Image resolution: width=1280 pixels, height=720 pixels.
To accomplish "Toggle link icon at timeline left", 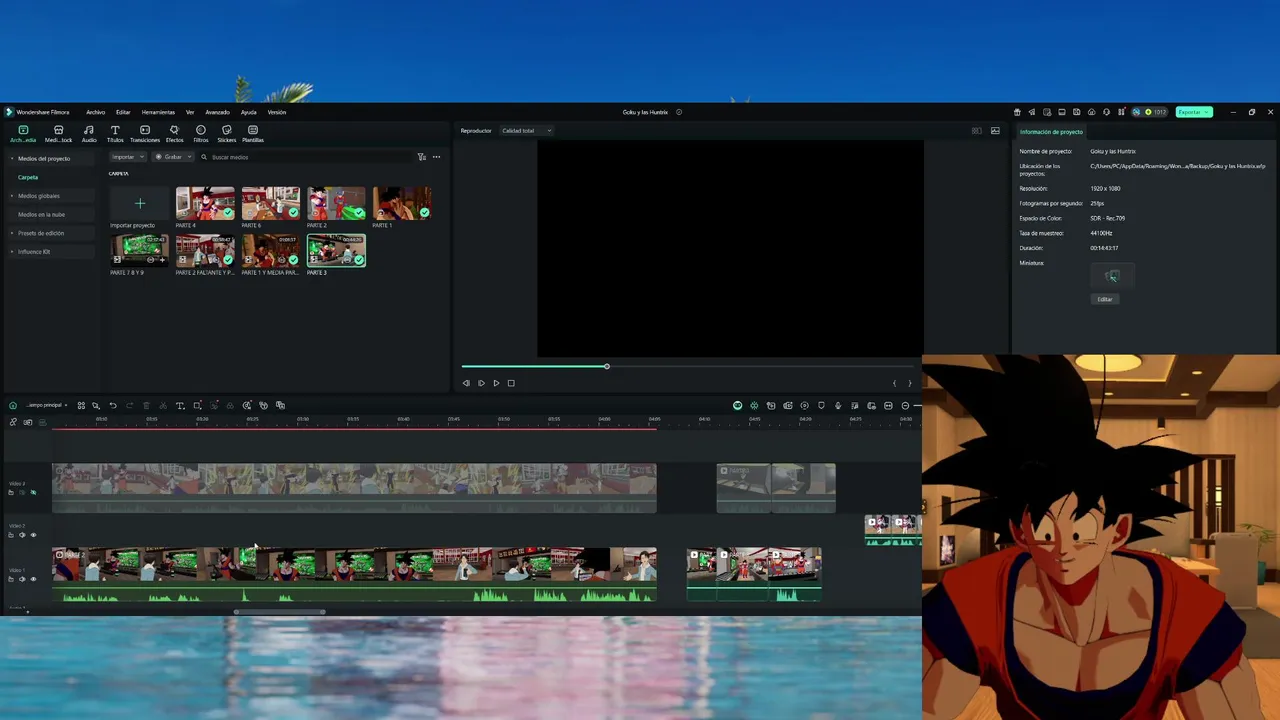I will point(13,422).
